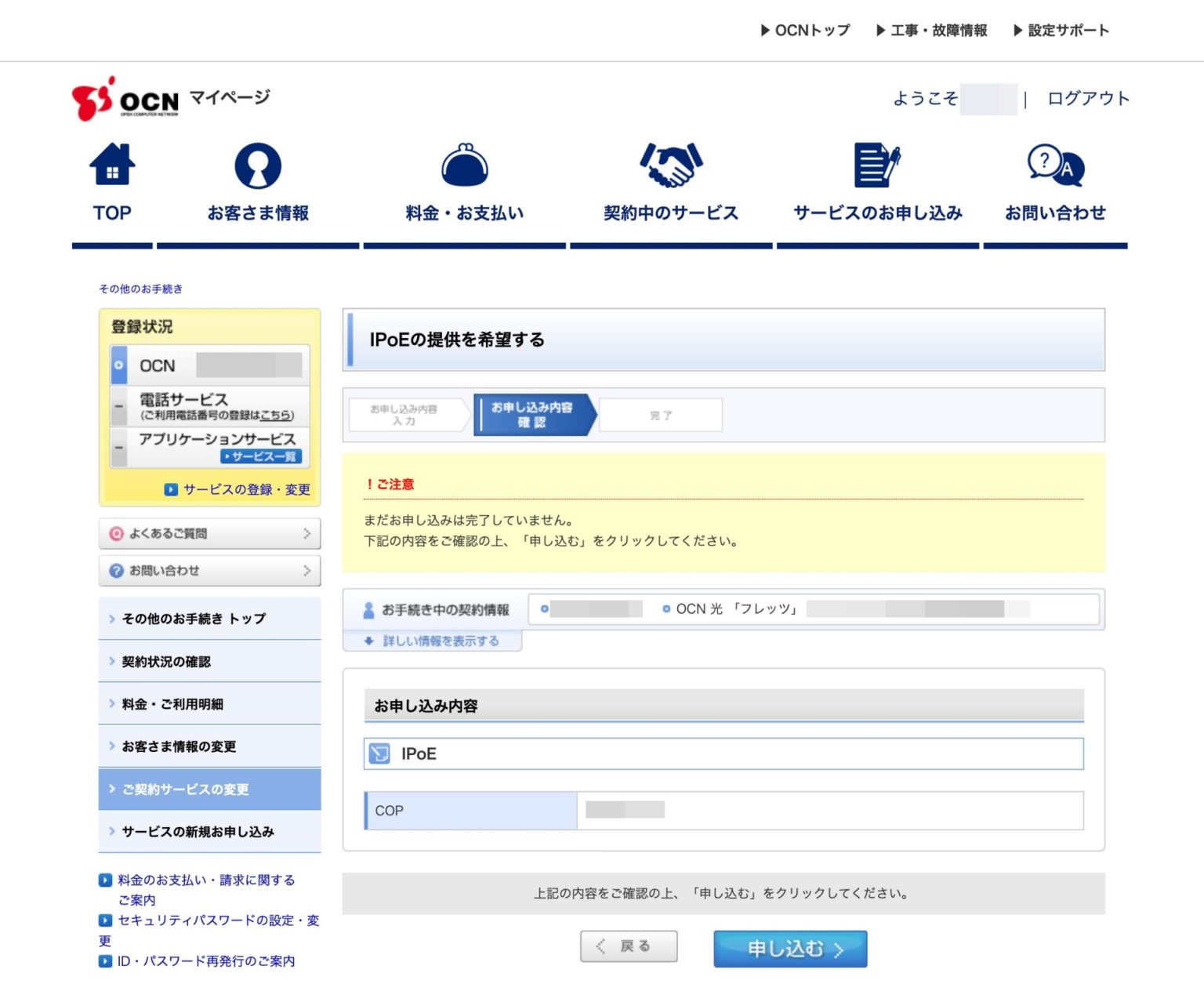The height and width of the screenshot is (984, 1204).
Task: Click the 申し込む submit button
Action: click(x=789, y=949)
